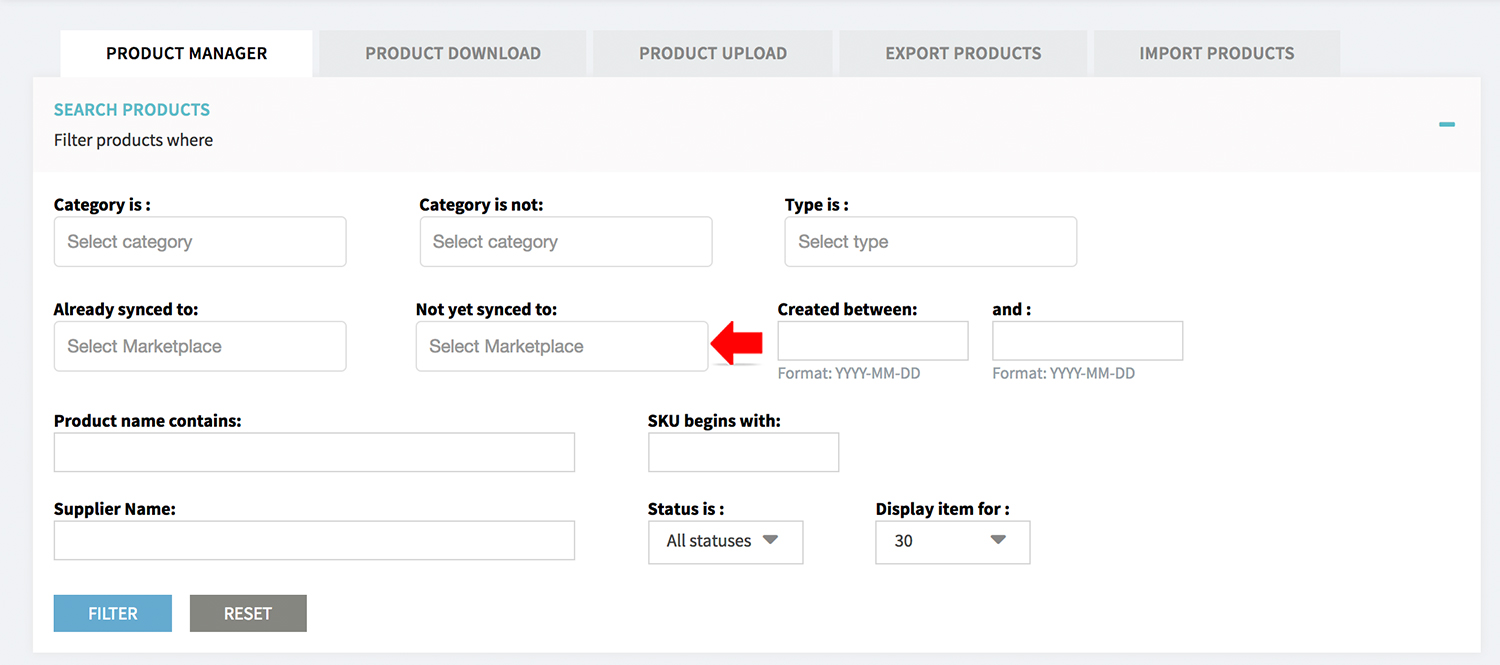Open the Product Upload tab
The image size is (1500, 665).
pyautogui.click(x=713, y=53)
